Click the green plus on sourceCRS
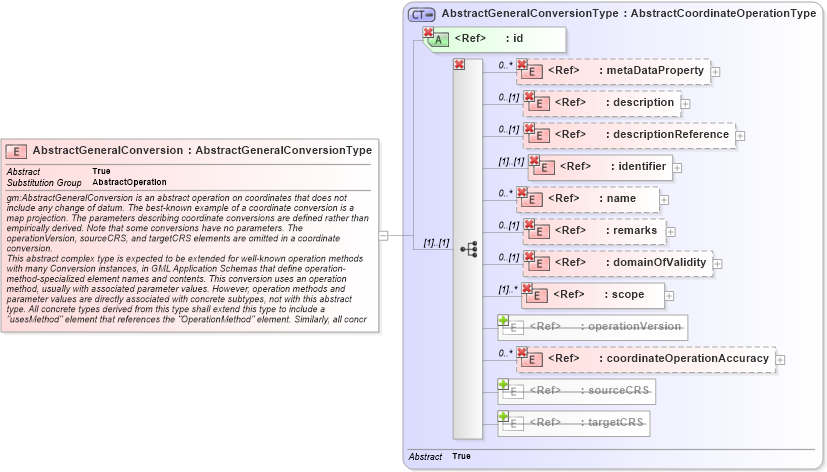Image resolution: width=827 pixels, height=472 pixels. click(503, 384)
